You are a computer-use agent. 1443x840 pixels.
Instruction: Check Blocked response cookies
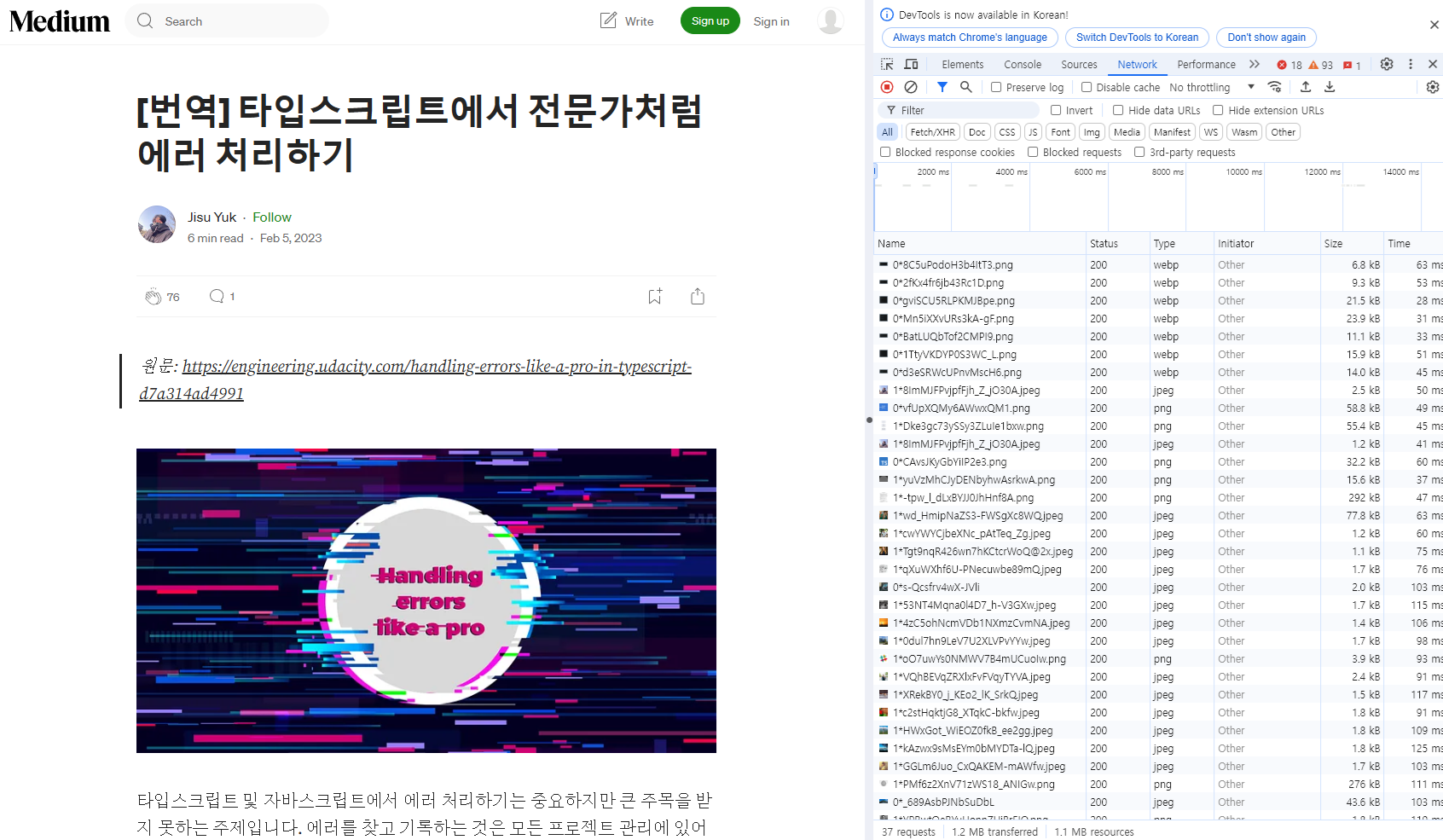[885, 152]
